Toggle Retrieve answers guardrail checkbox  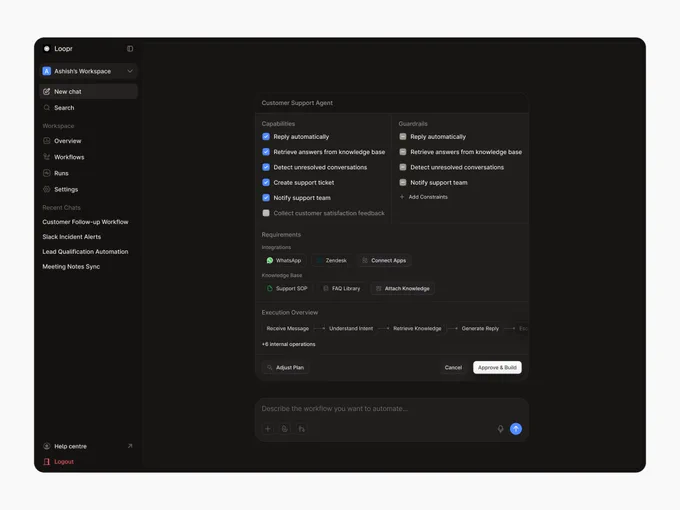(403, 152)
